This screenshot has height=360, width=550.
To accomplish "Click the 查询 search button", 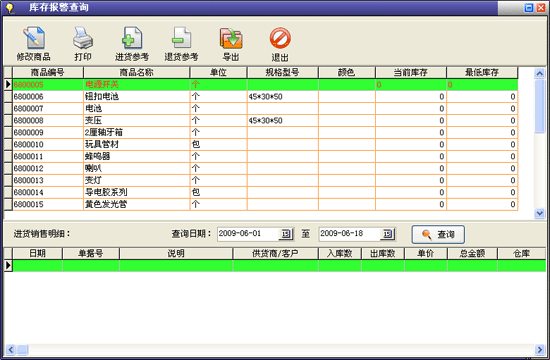I will pyautogui.click(x=438, y=234).
